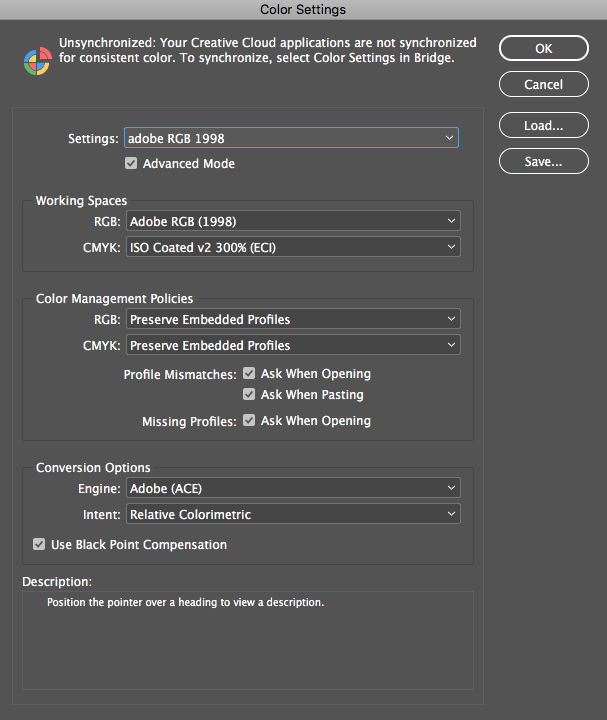
Task: Expand the Working Spaces RGB dropdown
Action: [x=293, y=221]
